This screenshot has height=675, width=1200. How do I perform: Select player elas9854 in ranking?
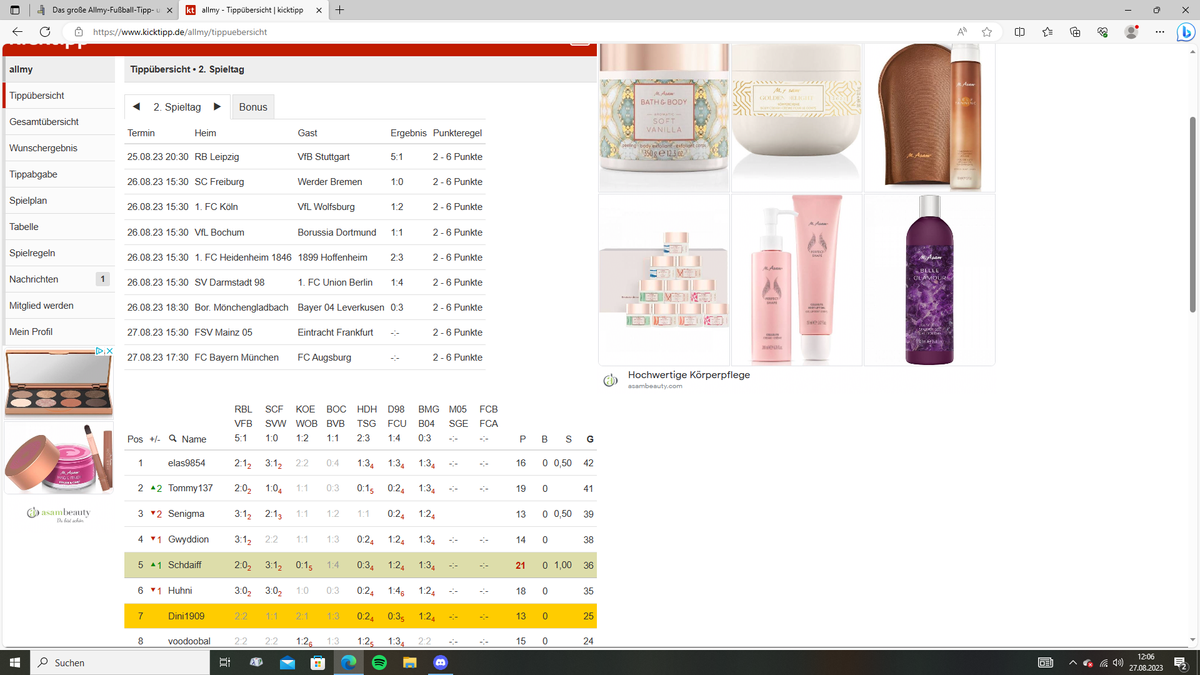pos(186,463)
